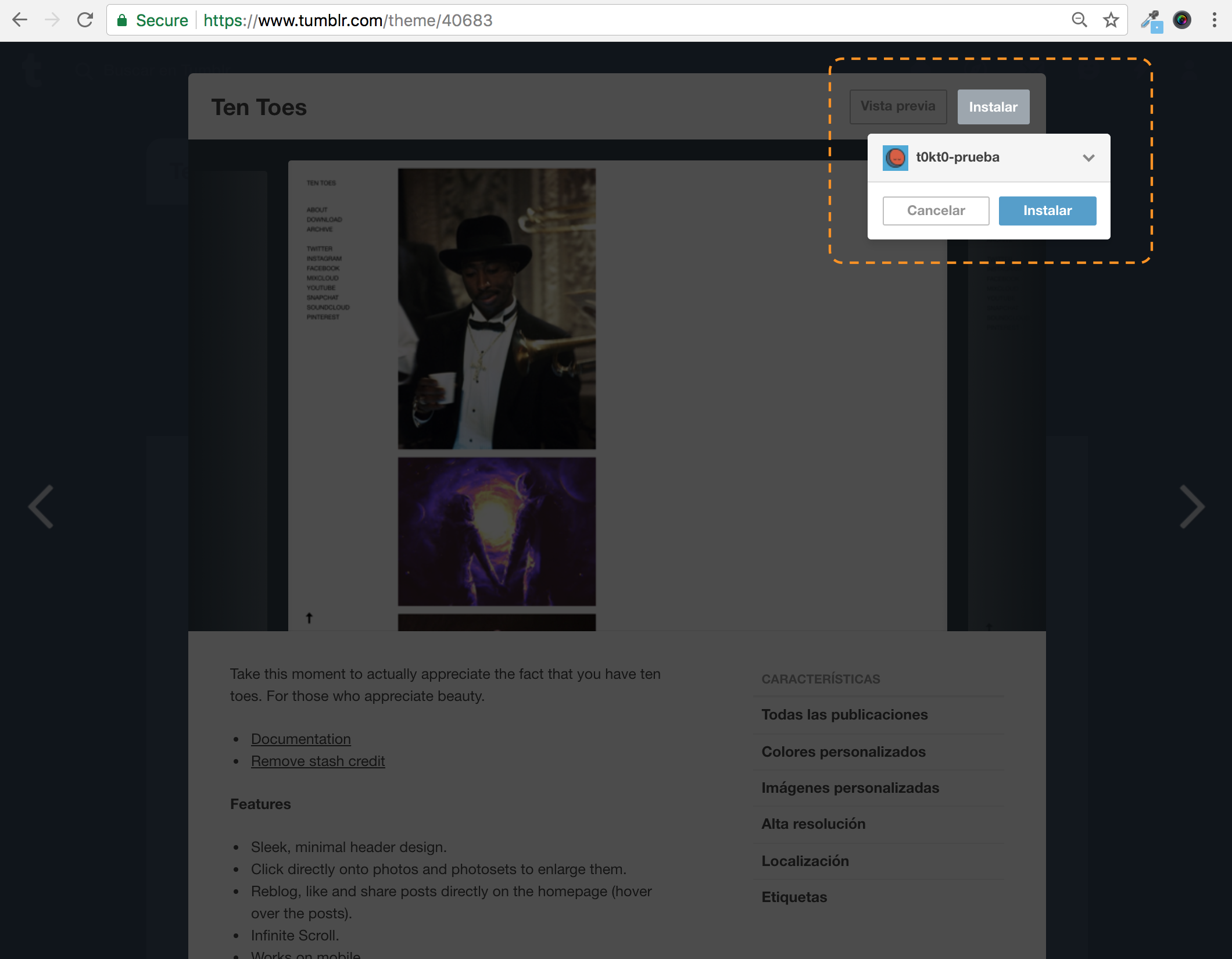This screenshot has height=959, width=1232.
Task: Select Todas las publicaciones feature
Action: (844, 714)
